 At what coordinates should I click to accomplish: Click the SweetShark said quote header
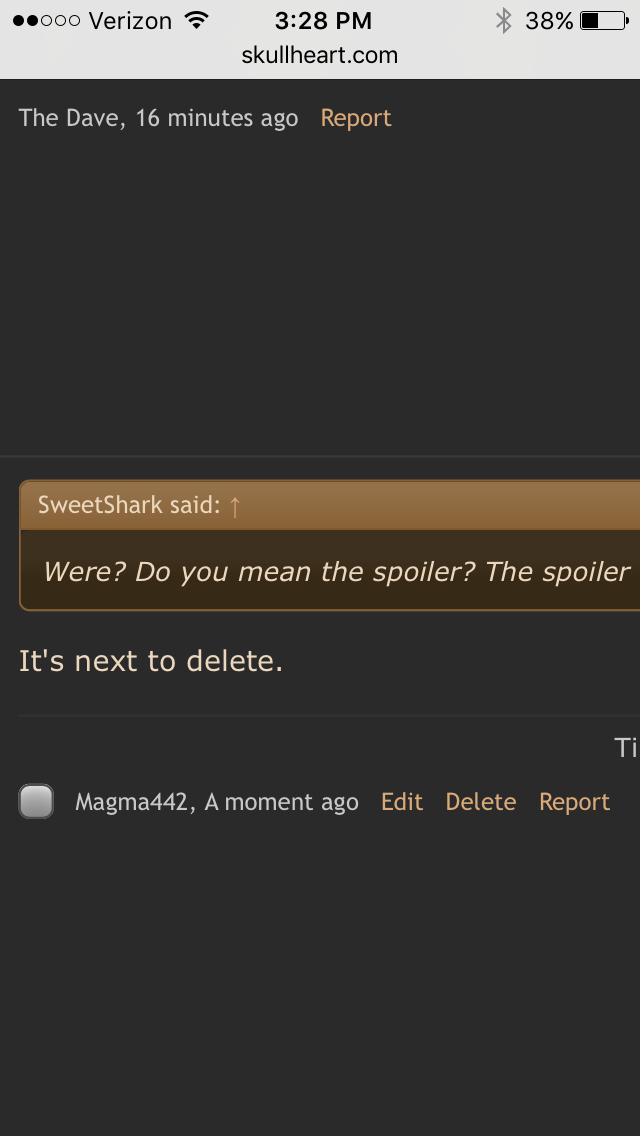[x=128, y=505]
